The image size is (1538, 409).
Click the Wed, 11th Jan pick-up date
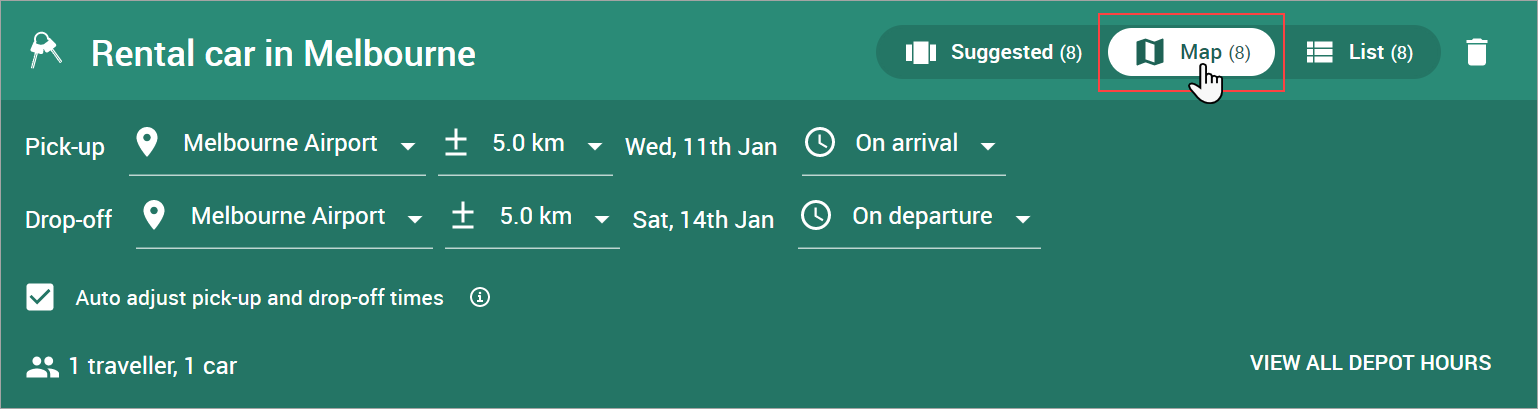point(701,147)
